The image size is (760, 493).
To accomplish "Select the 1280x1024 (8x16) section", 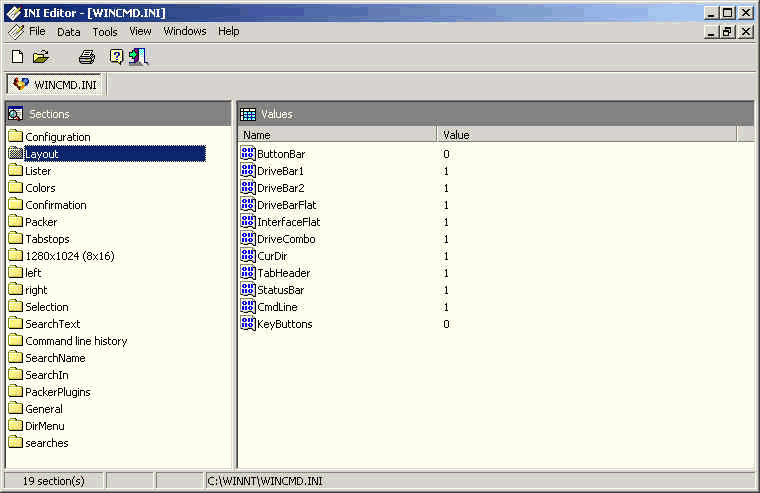I will coord(70,256).
